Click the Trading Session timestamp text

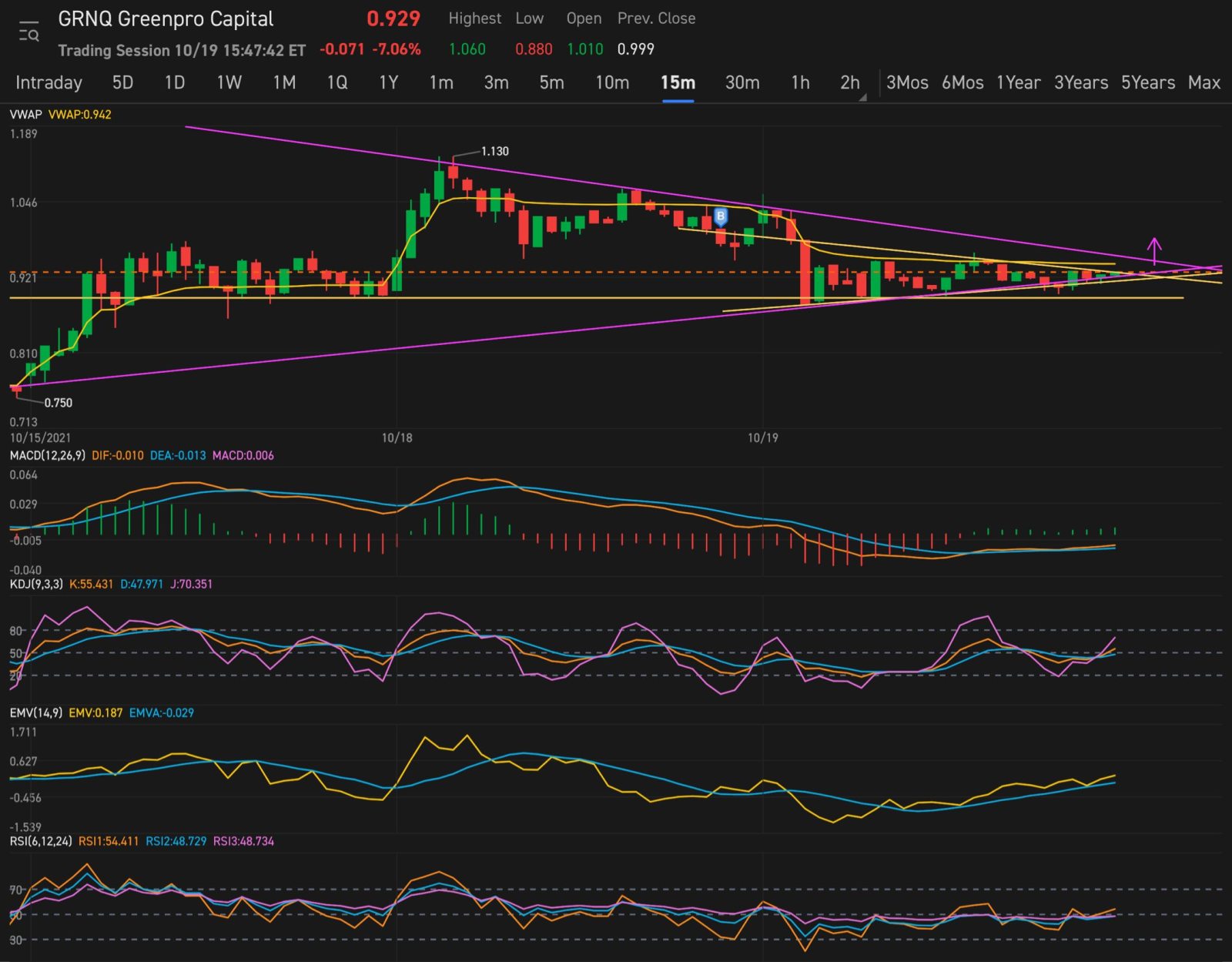tap(182, 50)
